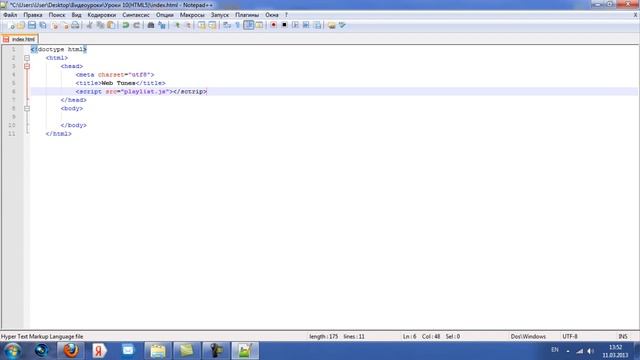Open the Windows Start menu
Viewport: 640px width, 360px height.
(x=12, y=351)
